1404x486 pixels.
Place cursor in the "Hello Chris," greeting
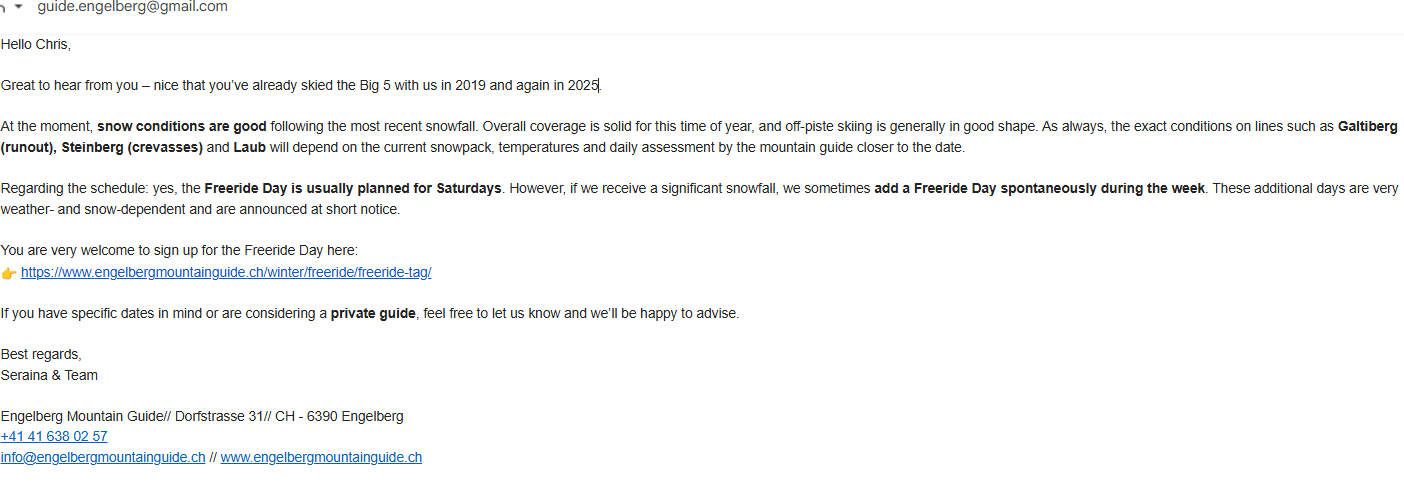pos(36,44)
